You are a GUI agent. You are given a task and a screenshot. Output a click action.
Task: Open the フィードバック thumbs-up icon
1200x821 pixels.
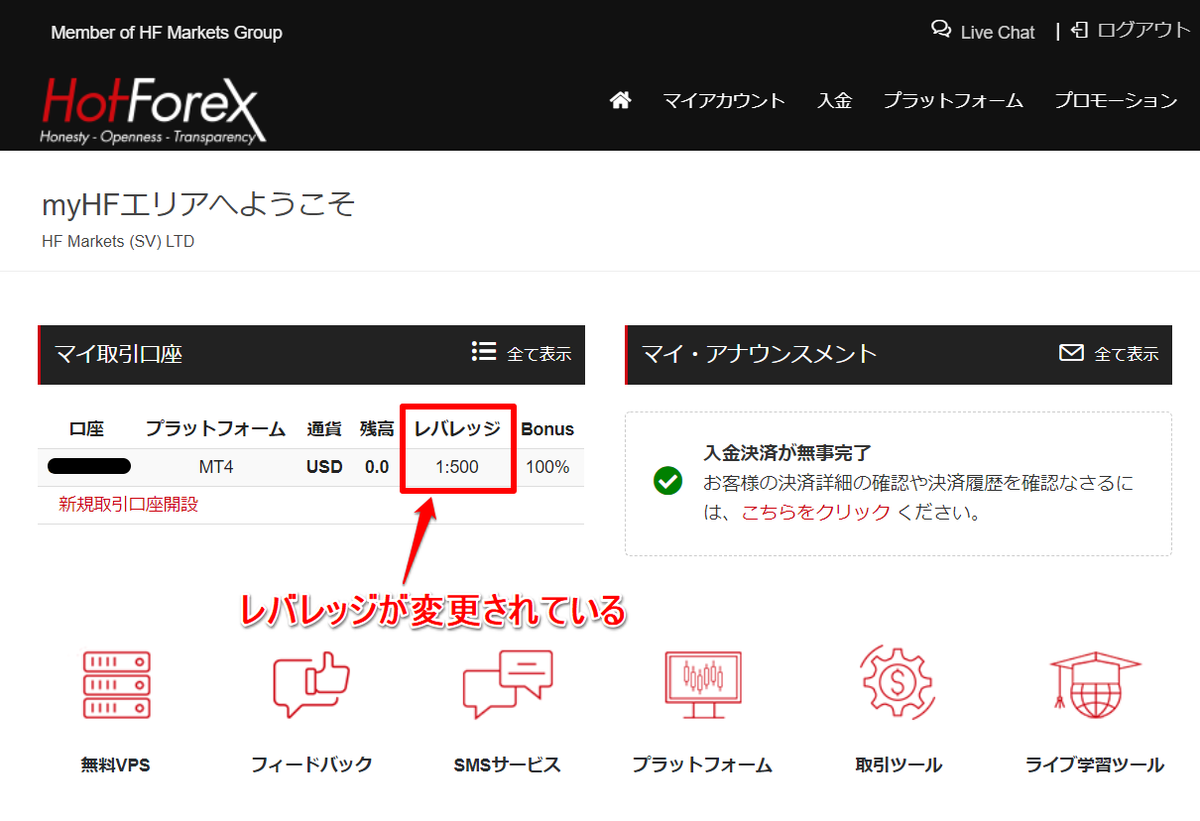coord(311,683)
